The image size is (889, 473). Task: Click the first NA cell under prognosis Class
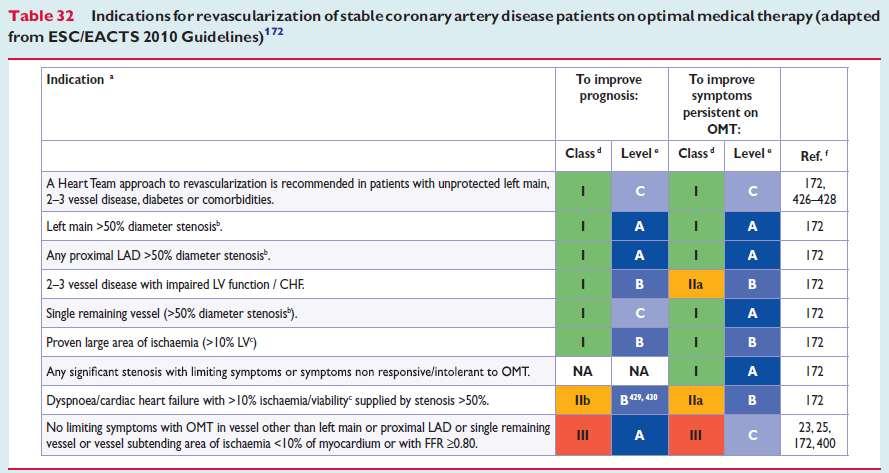(x=583, y=371)
